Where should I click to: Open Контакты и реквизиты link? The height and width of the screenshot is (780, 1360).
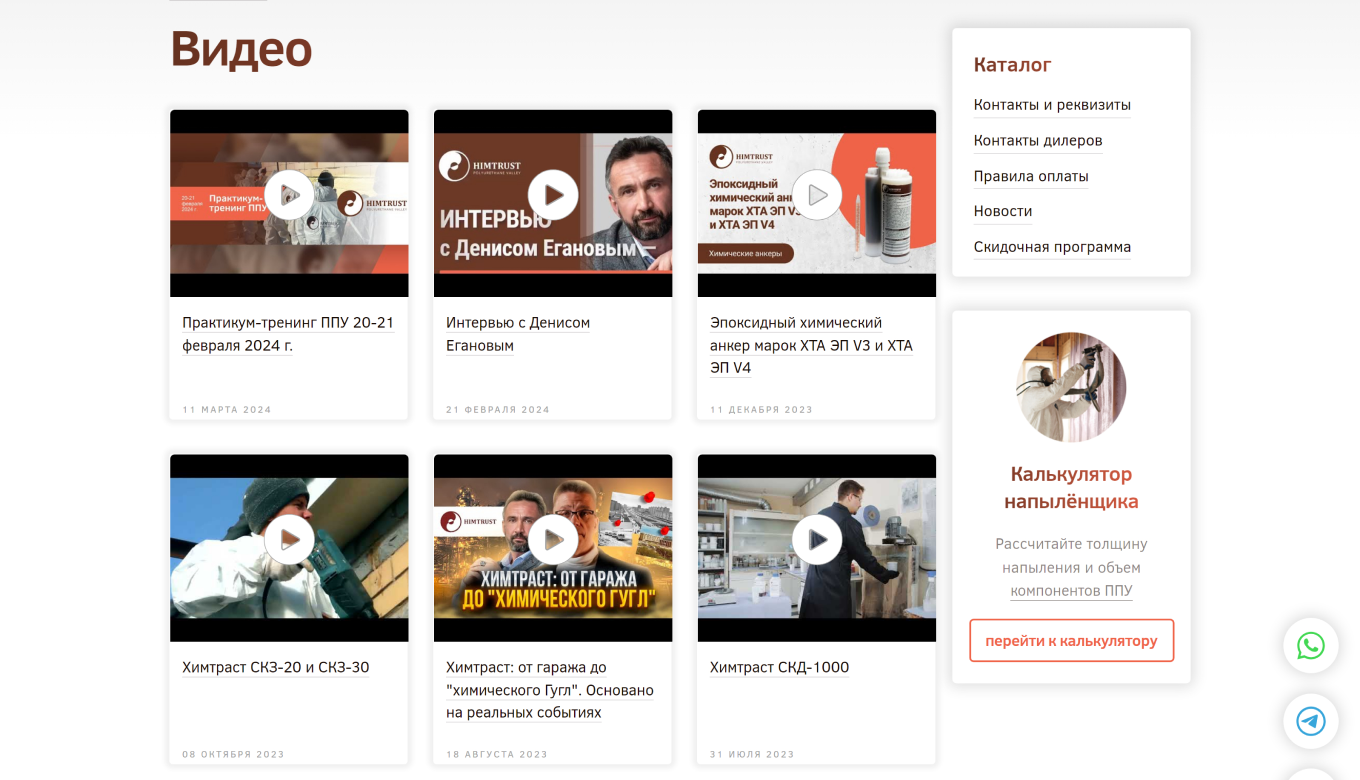(1052, 105)
